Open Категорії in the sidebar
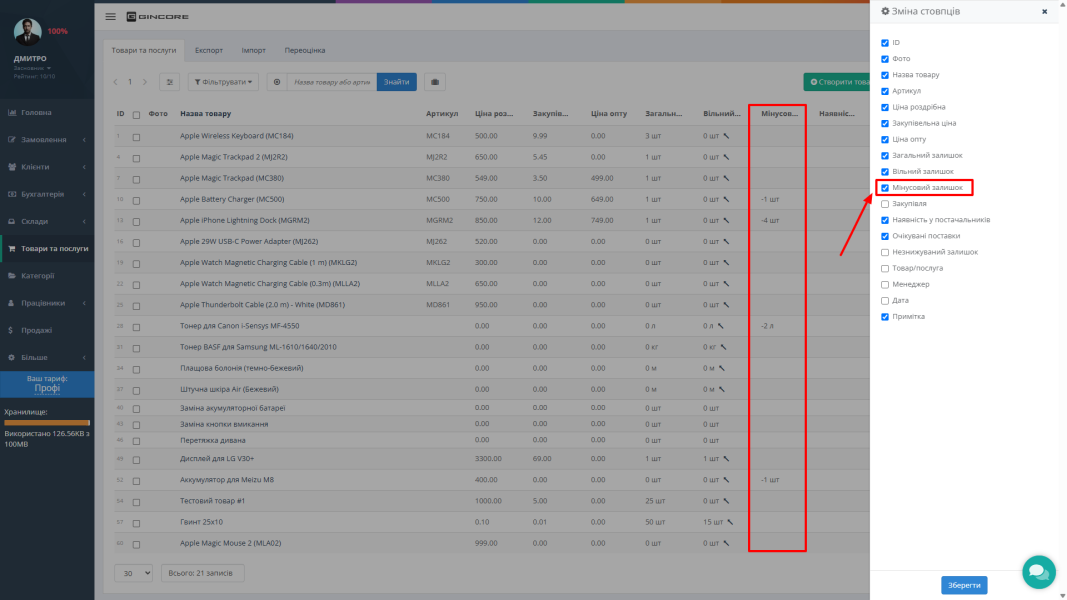 coord(47,276)
